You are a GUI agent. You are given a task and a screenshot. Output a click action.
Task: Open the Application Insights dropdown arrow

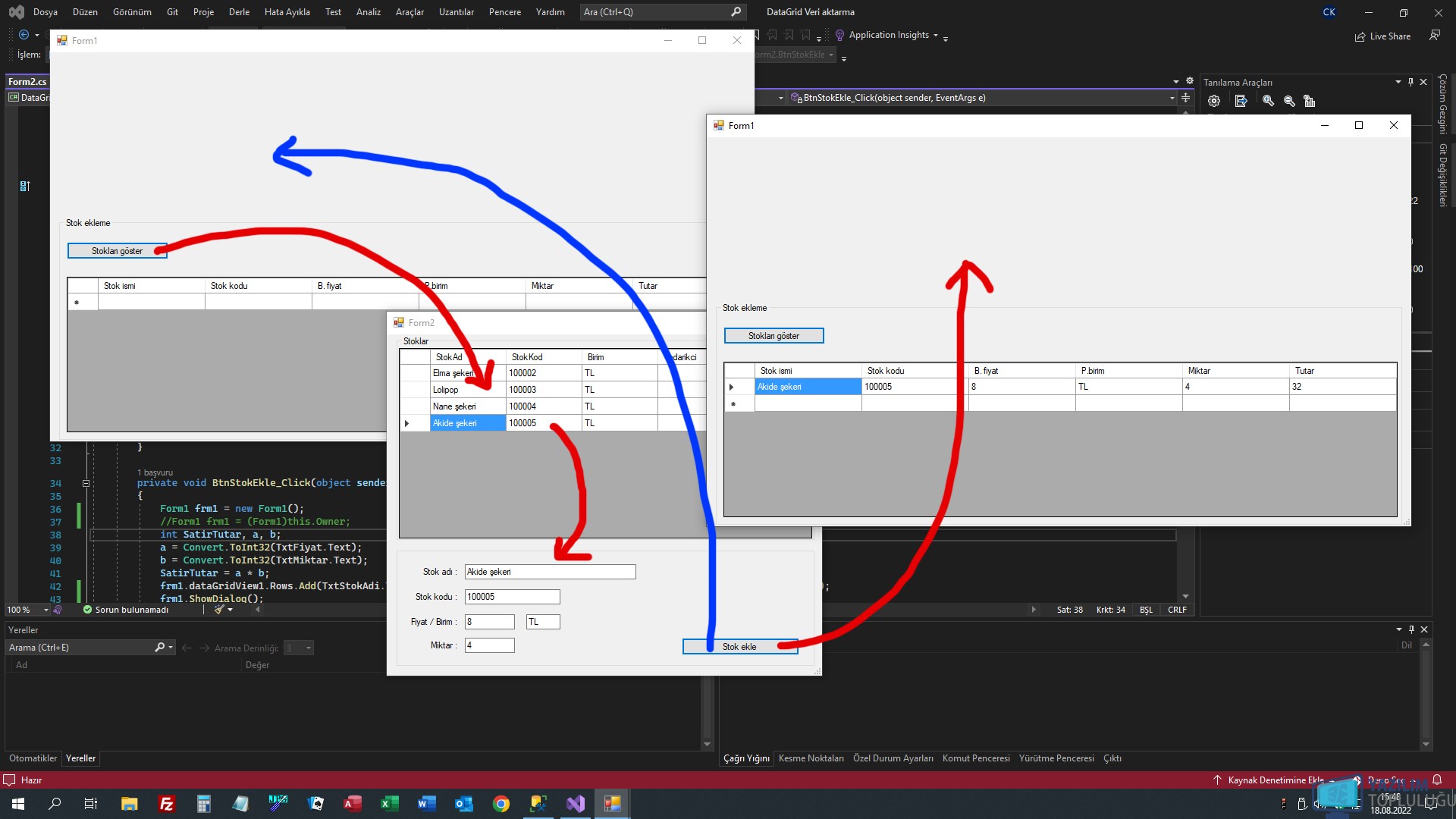tap(936, 35)
